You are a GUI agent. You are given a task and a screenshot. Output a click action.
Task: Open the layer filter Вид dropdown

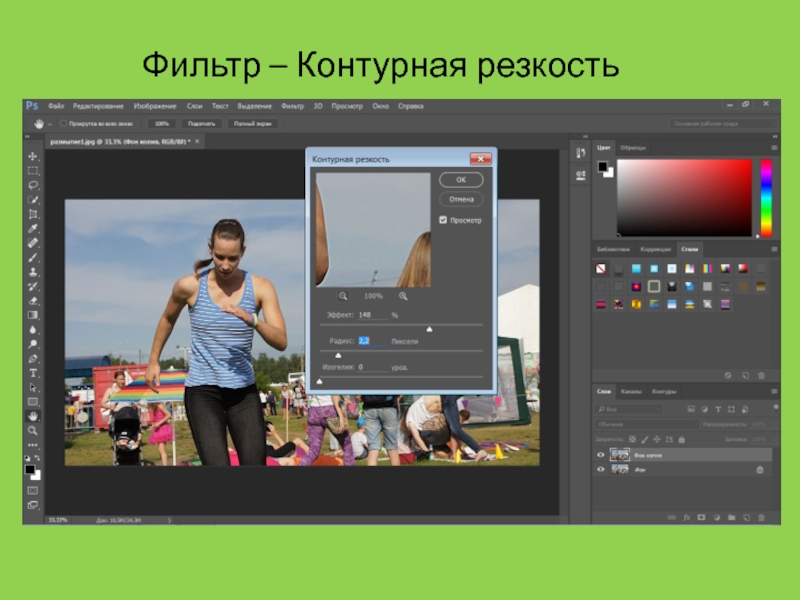tap(629, 409)
